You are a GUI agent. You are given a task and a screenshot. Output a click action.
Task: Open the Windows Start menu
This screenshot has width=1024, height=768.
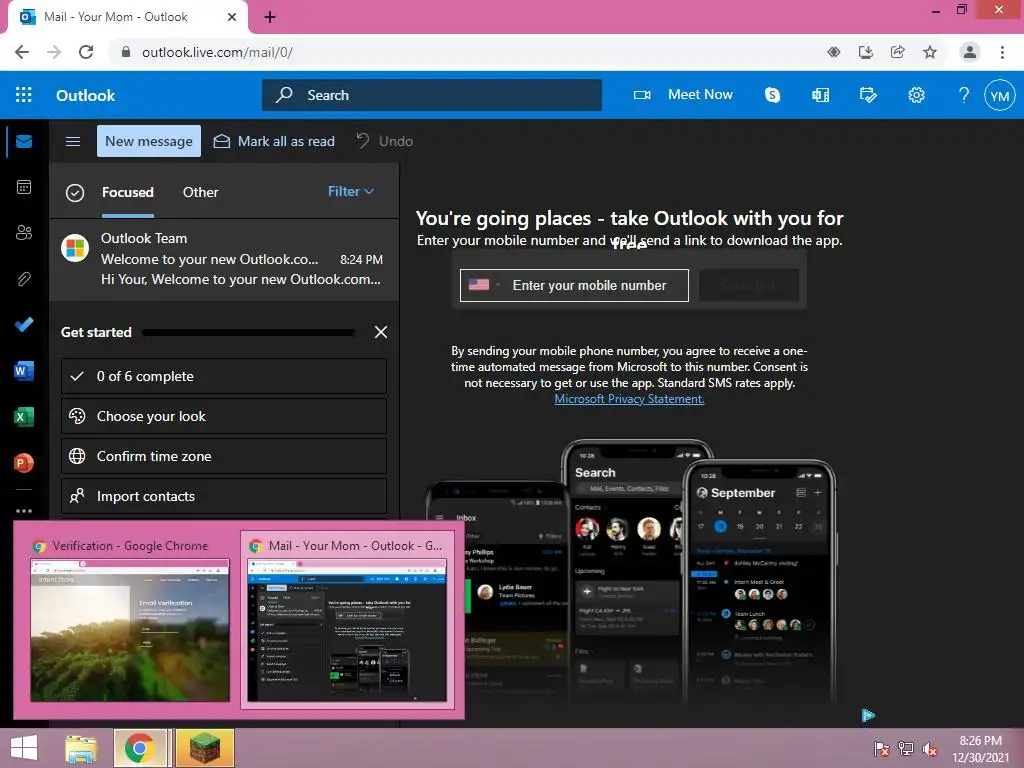click(x=24, y=748)
